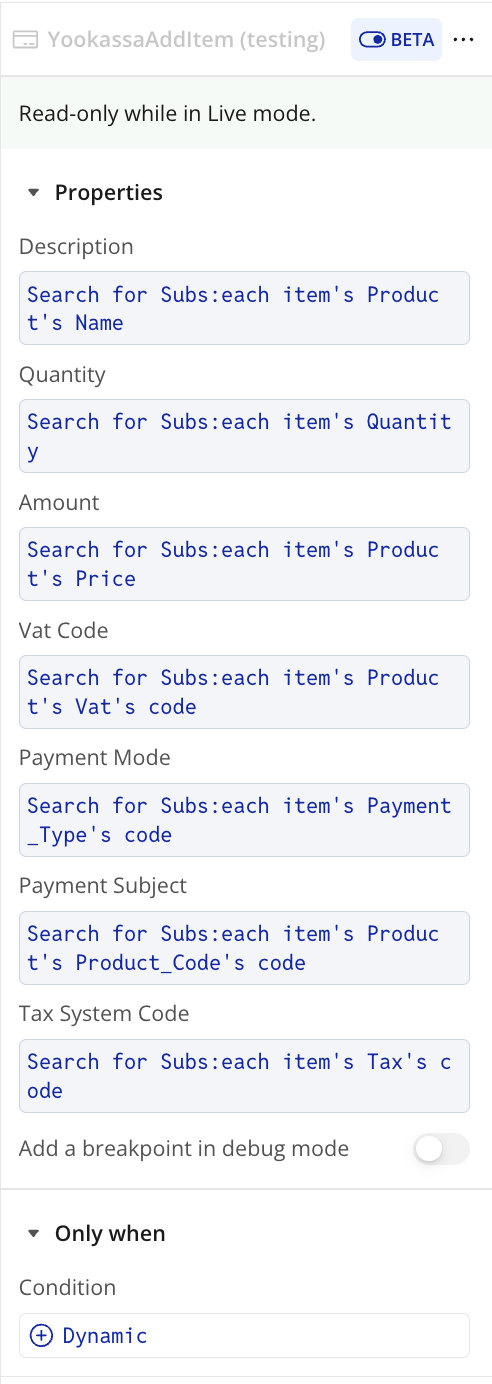Open the three-dot options menu
This screenshot has width=492, height=1384.
click(x=462, y=40)
